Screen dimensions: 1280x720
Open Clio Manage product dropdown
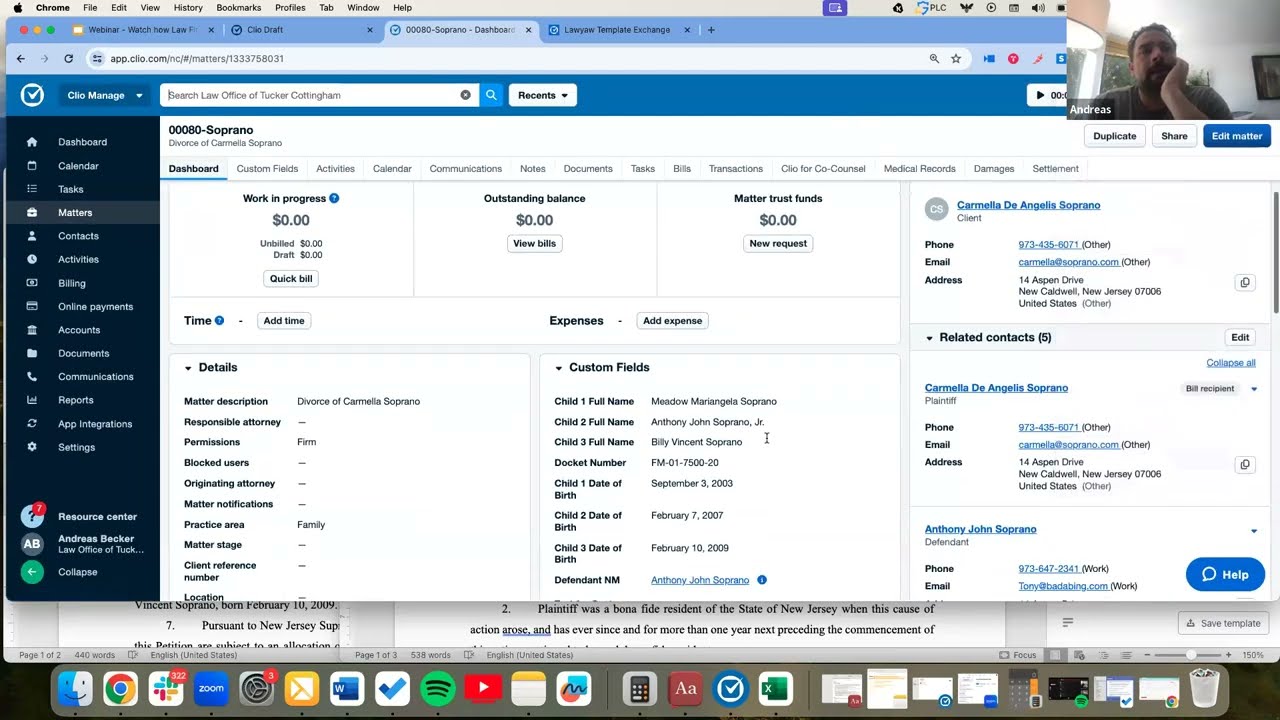pos(105,95)
